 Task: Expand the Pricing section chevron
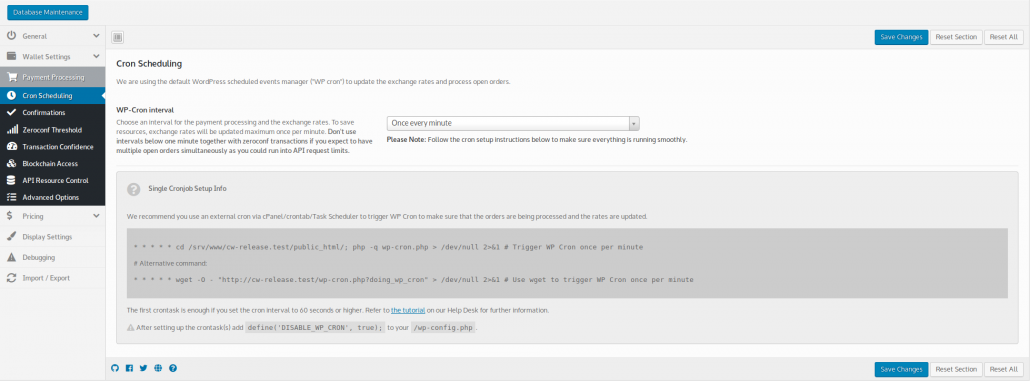[96, 216]
